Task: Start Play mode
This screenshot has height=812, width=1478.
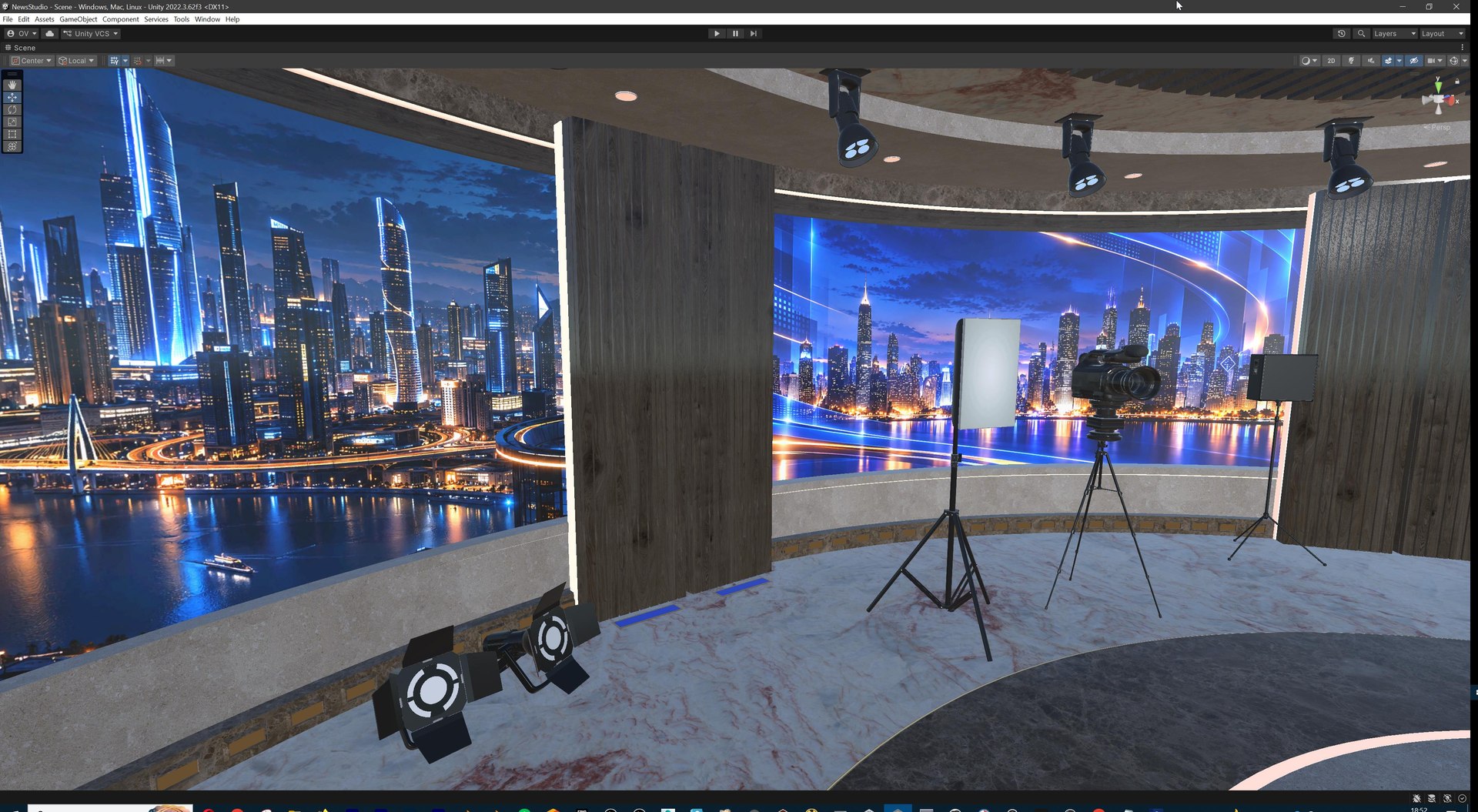Action: click(x=717, y=34)
